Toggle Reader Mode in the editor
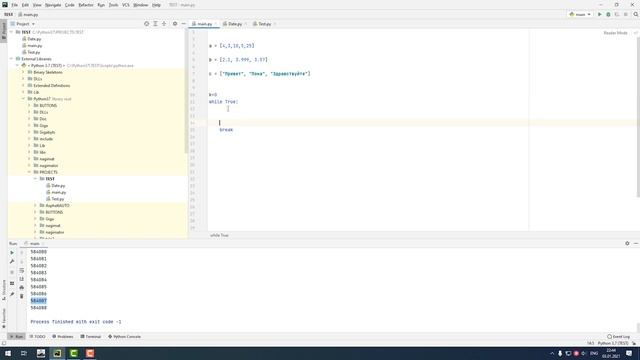Screen dimensions: 640x360 pyautogui.click(x=615, y=33)
